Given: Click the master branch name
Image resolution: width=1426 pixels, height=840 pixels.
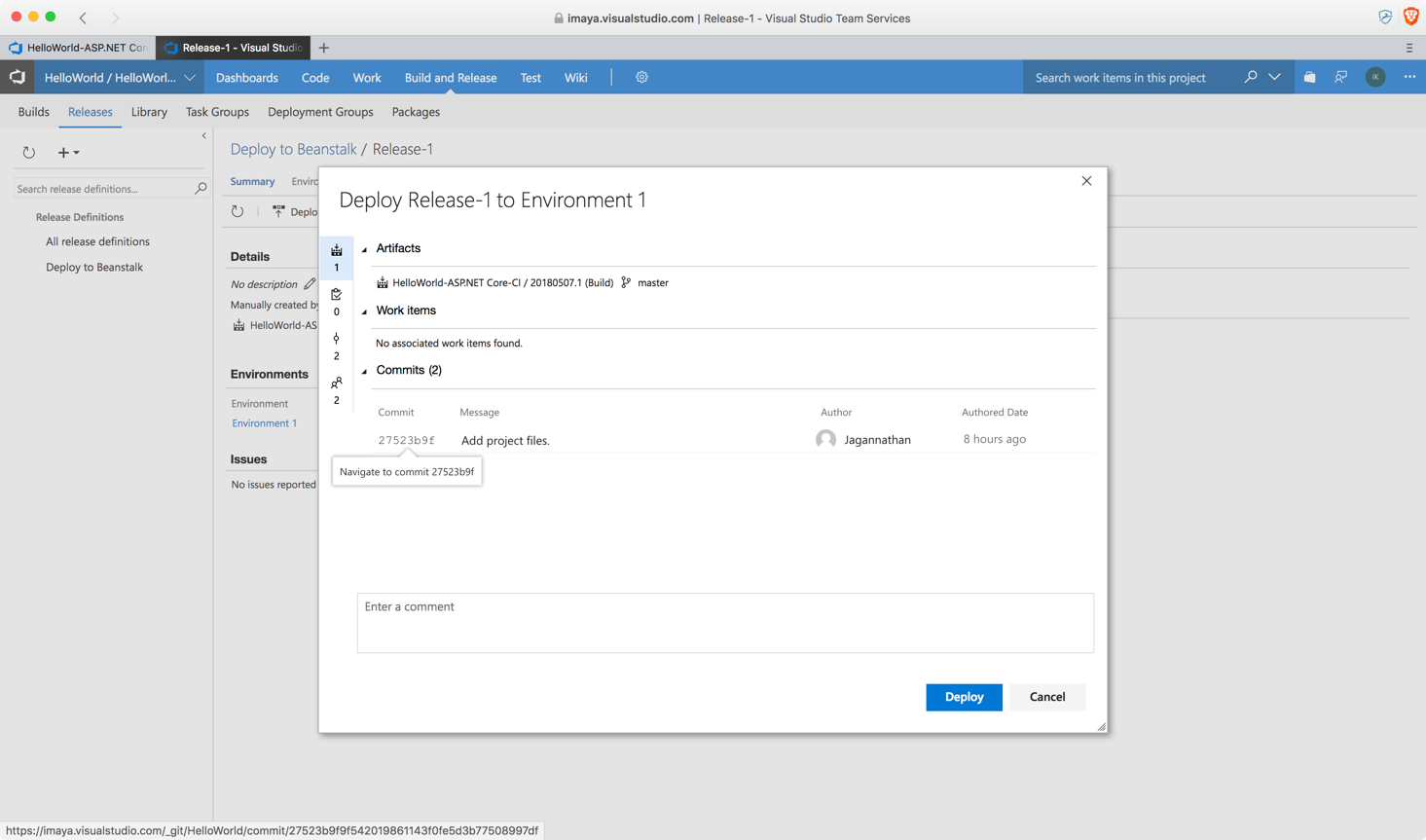Looking at the screenshot, I should pos(653,282).
